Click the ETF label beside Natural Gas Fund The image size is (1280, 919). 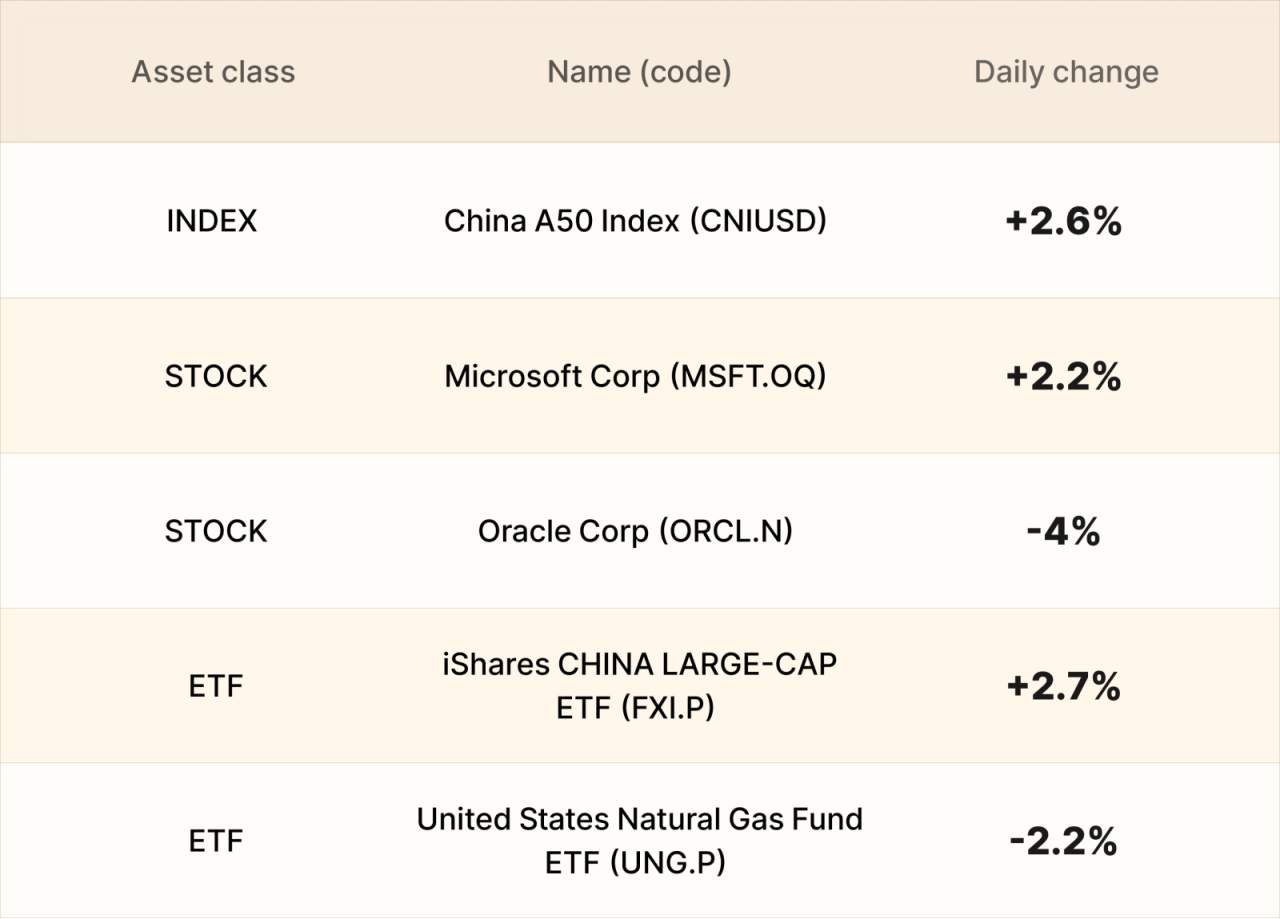[216, 841]
